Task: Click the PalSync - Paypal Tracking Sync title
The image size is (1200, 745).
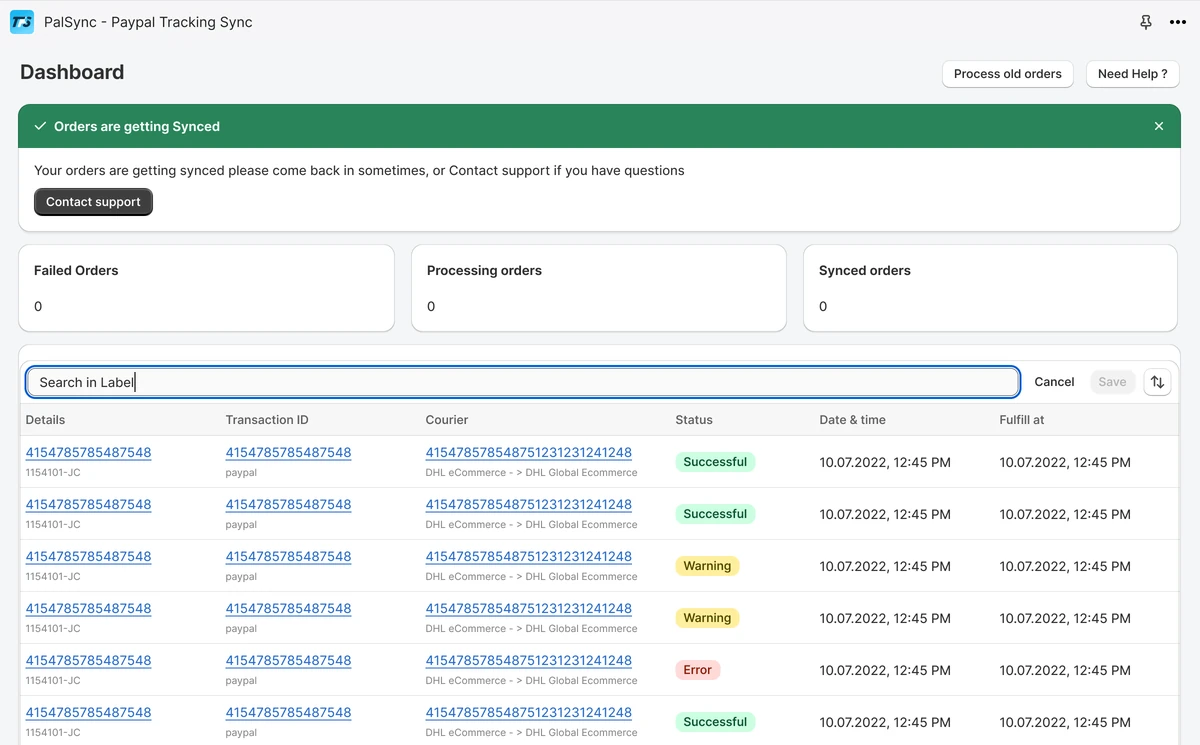Action: pos(148,22)
